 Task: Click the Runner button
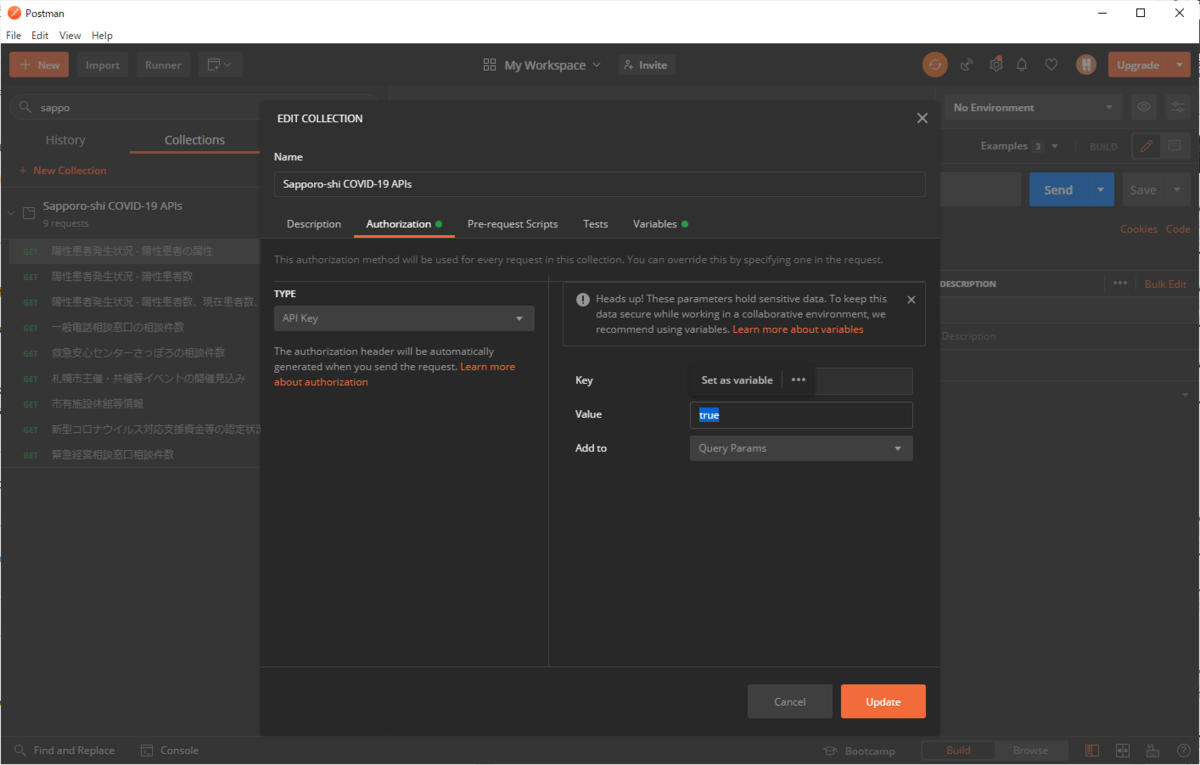pyautogui.click(x=163, y=65)
